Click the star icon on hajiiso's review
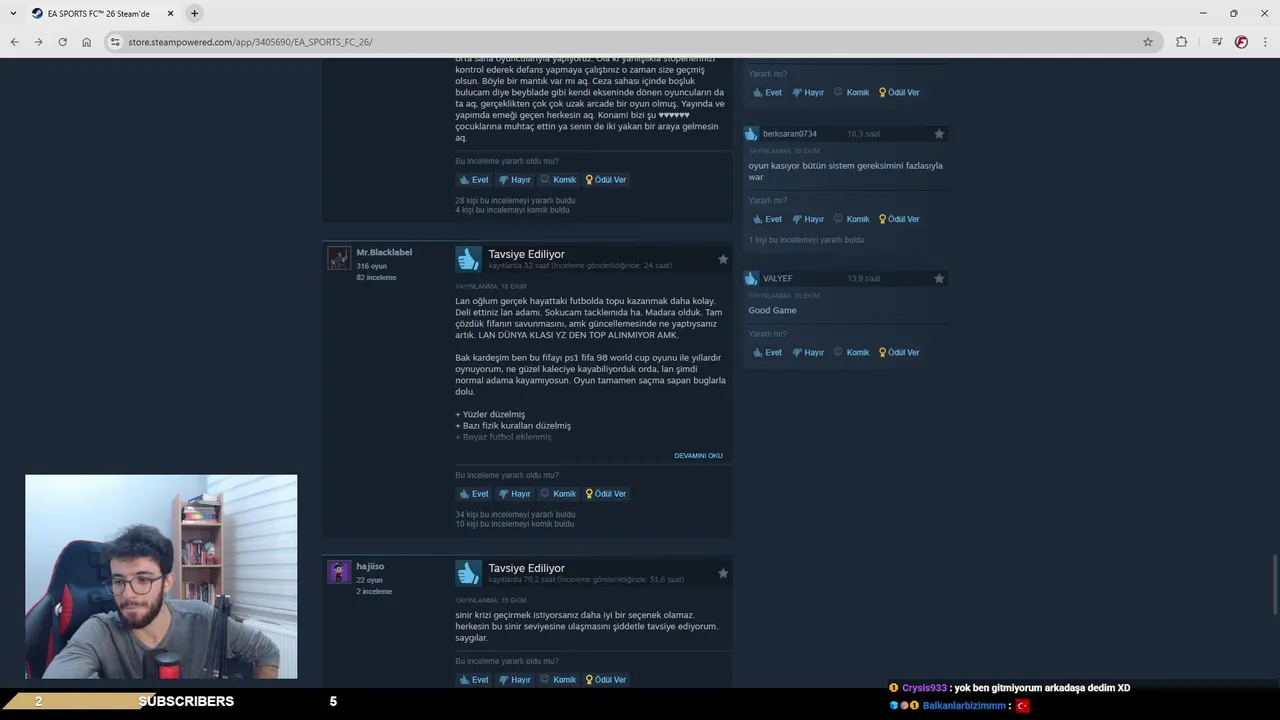This screenshot has height=720, width=1280. coord(723,573)
